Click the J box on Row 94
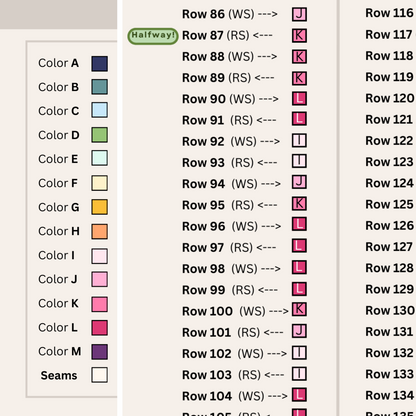This screenshot has width=416, height=416. click(299, 182)
